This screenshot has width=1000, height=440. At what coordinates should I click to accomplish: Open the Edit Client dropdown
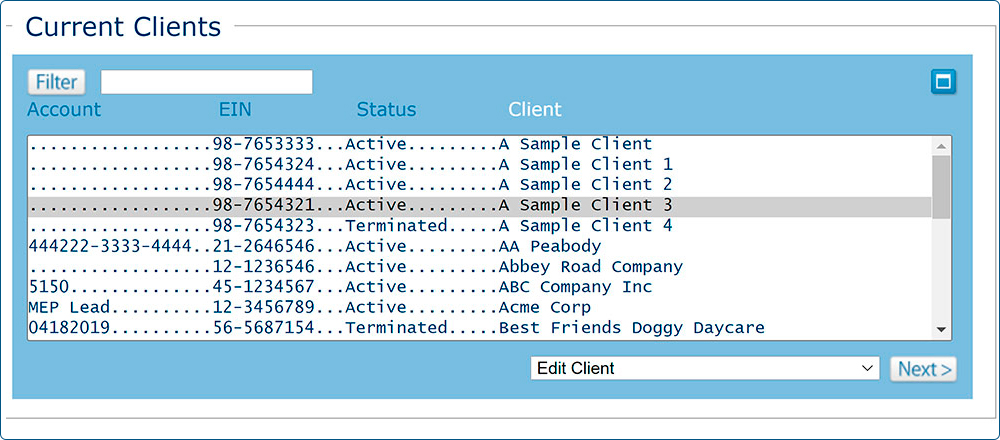tap(705, 369)
